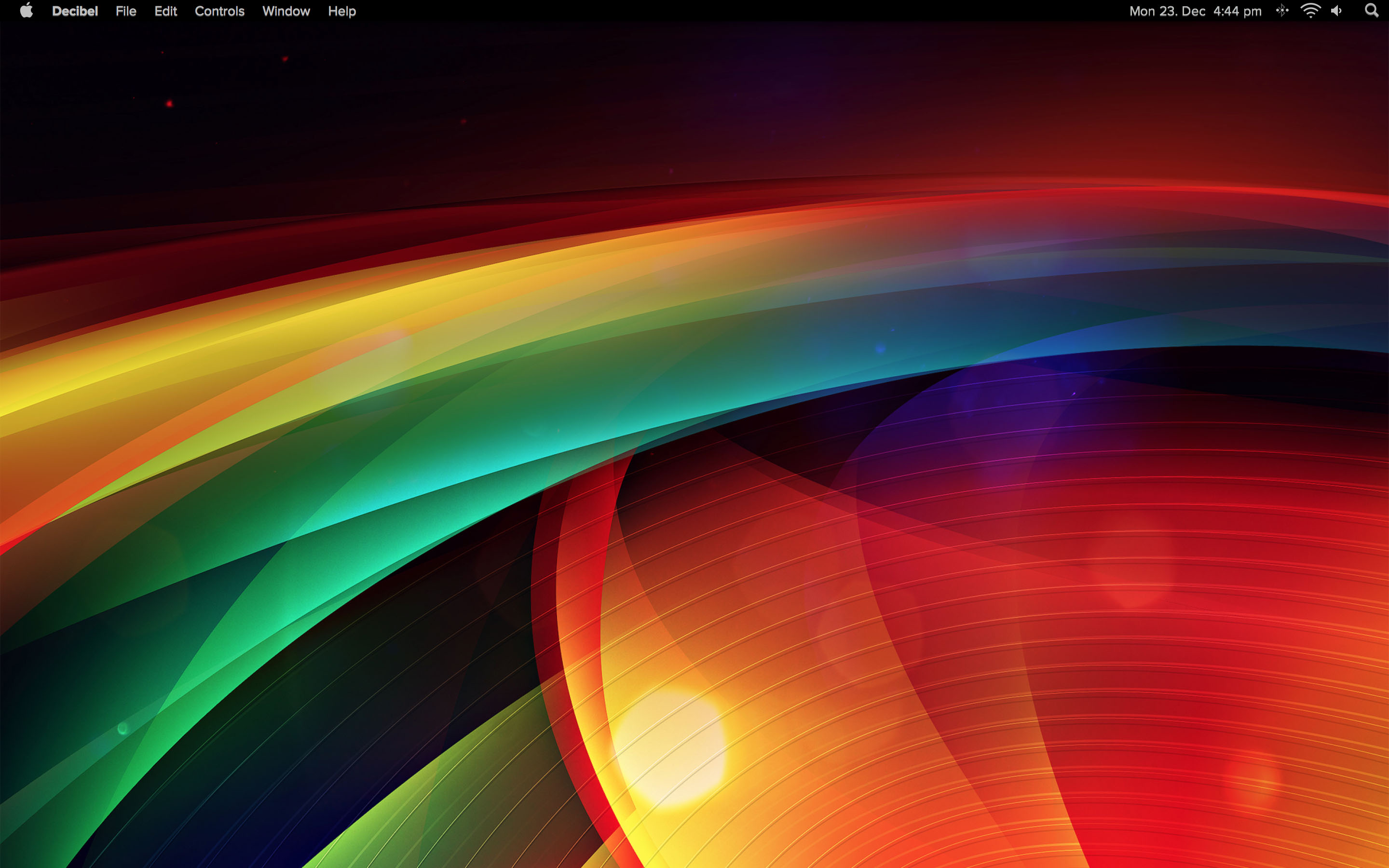1389x868 pixels.
Task: Open the Window menu
Action: 286,11
